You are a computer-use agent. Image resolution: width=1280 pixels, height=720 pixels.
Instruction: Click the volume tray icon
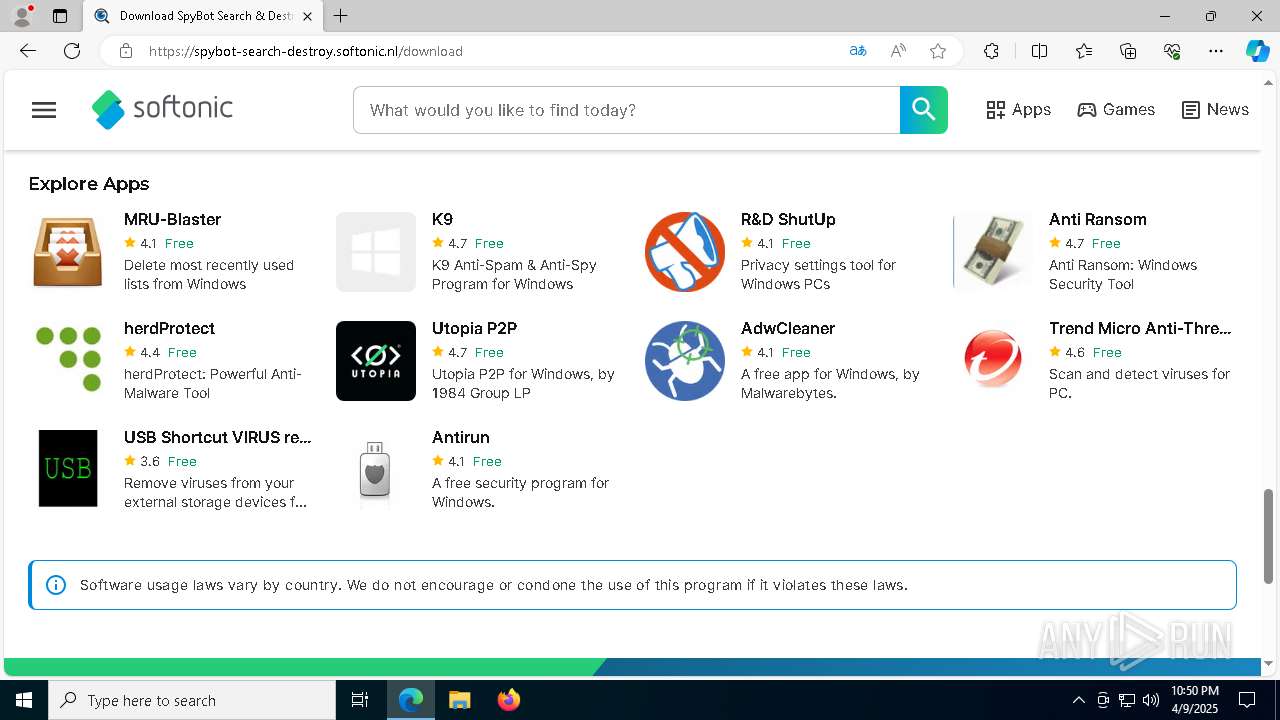click(x=1150, y=700)
